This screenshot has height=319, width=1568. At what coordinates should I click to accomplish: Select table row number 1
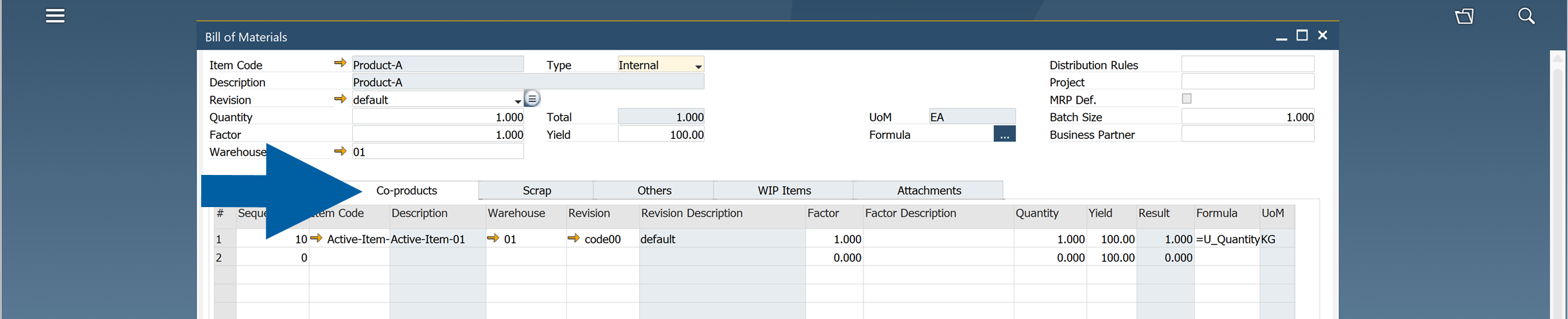pyautogui.click(x=224, y=239)
